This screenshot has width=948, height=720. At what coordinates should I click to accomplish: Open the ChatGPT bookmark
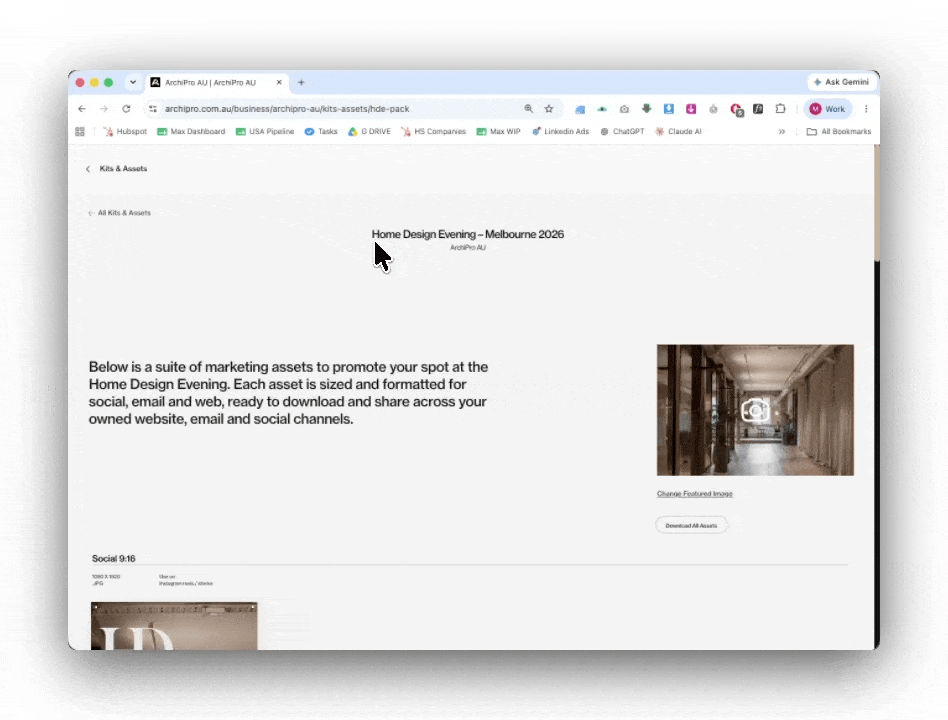(622, 131)
